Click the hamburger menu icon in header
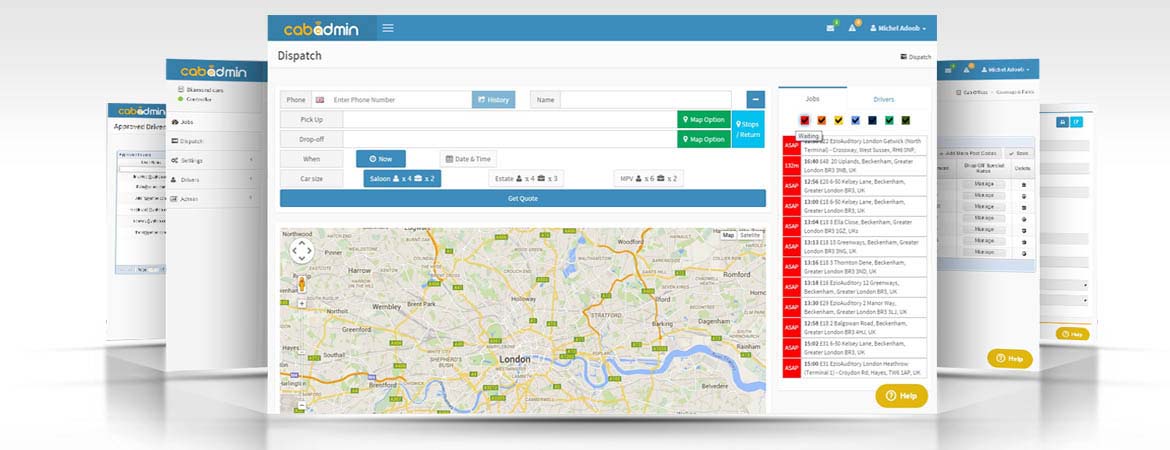Image resolution: width=1170 pixels, height=450 pixels. click(387, 28)
